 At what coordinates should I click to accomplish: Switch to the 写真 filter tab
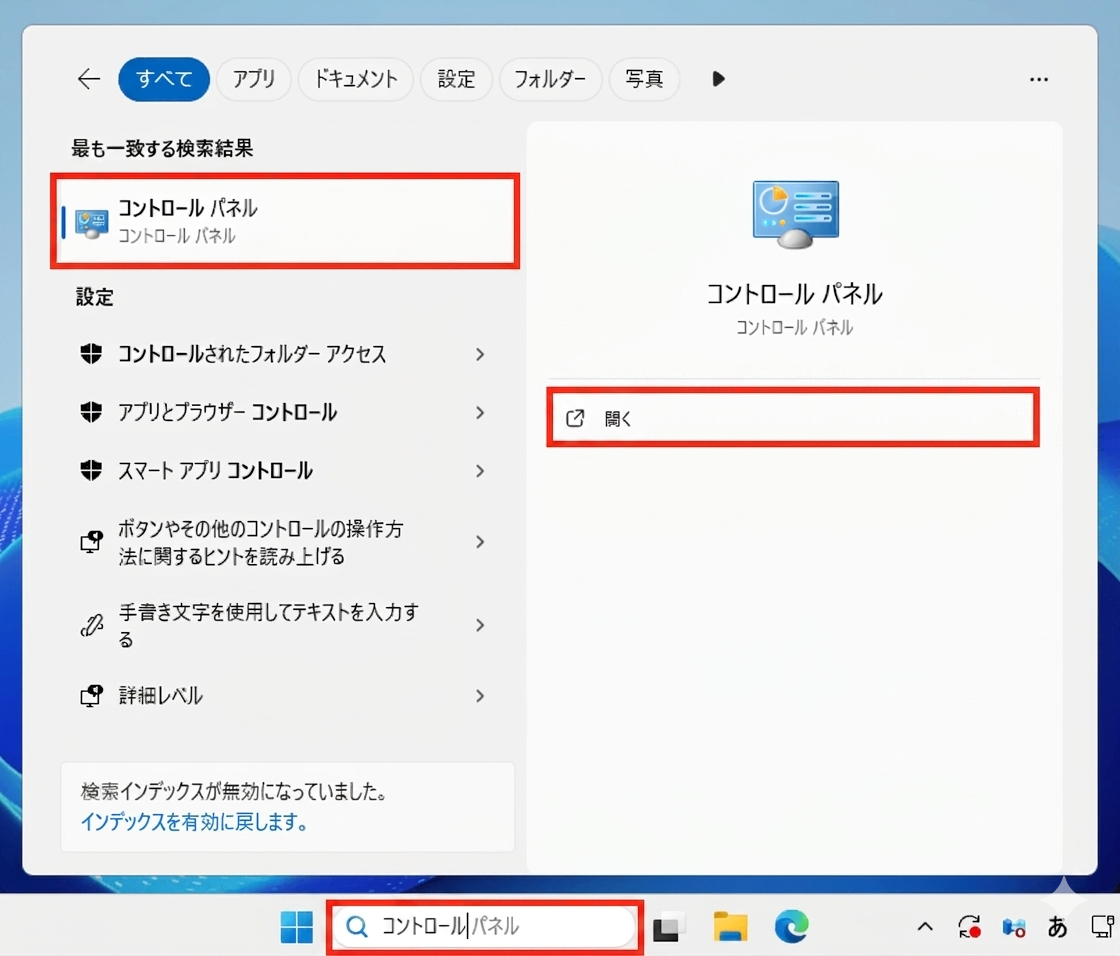point(644,79)
